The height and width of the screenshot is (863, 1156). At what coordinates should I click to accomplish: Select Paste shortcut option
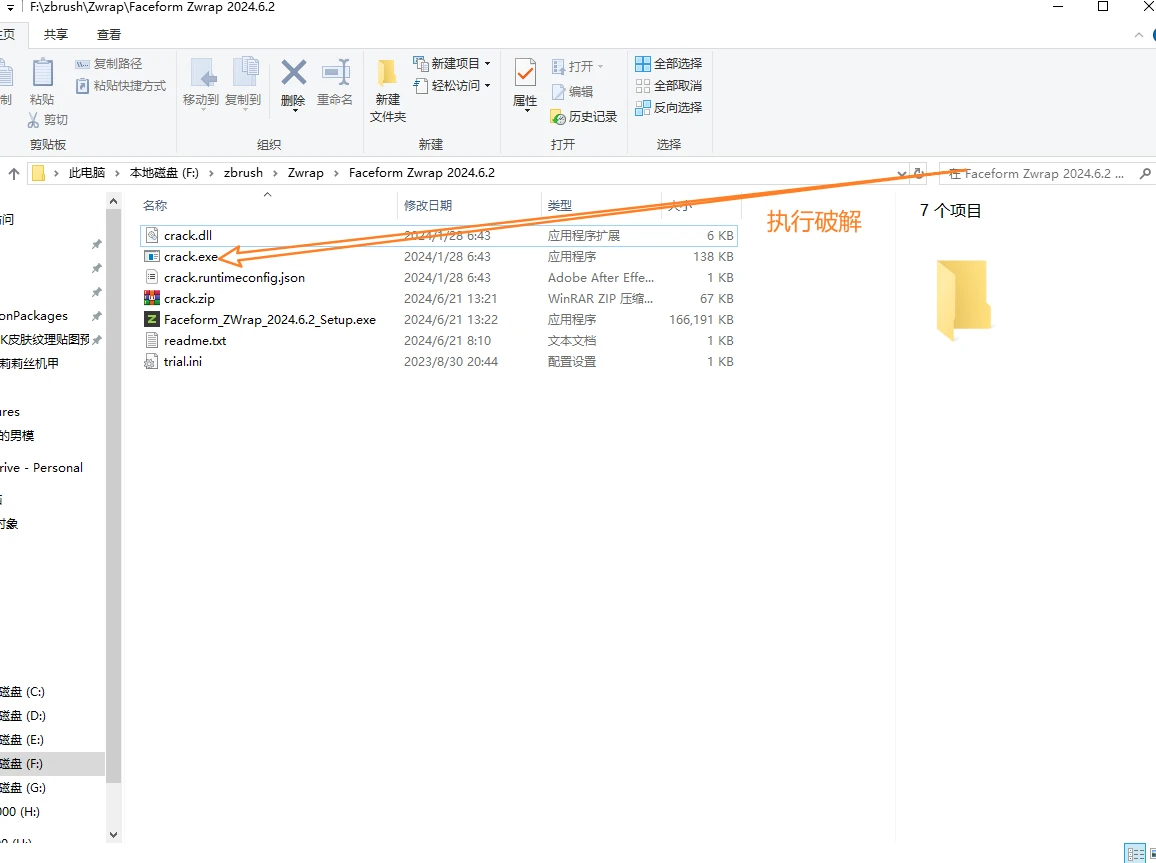point(121,86)
